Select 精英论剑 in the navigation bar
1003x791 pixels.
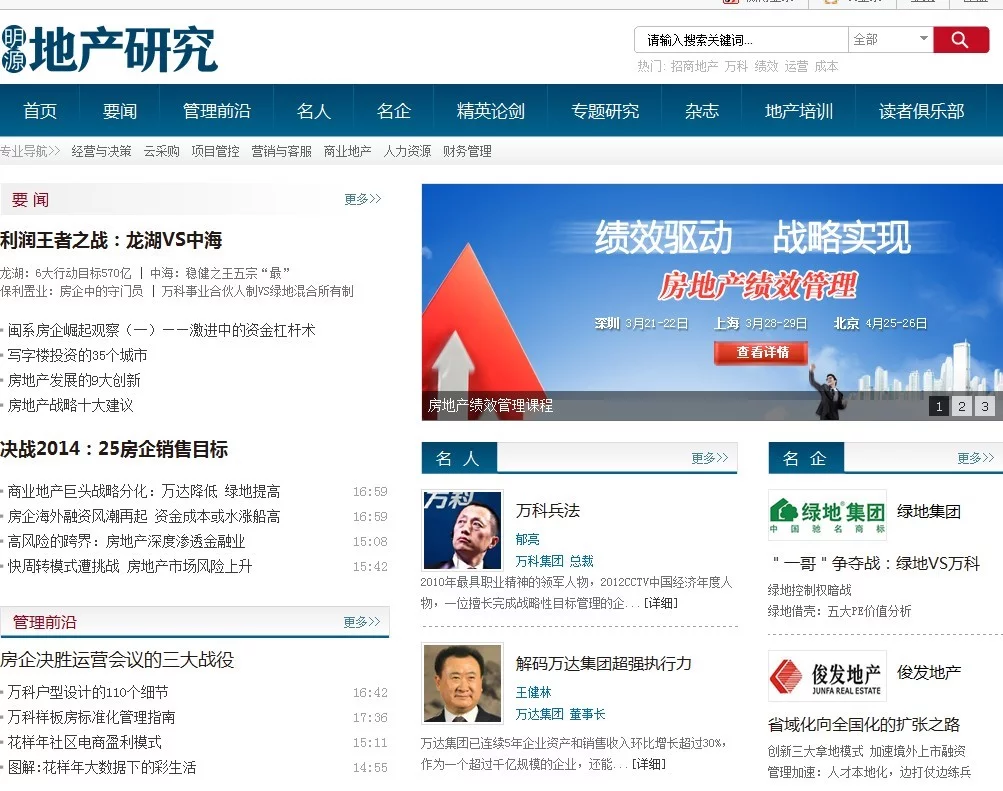click(491, 111)
